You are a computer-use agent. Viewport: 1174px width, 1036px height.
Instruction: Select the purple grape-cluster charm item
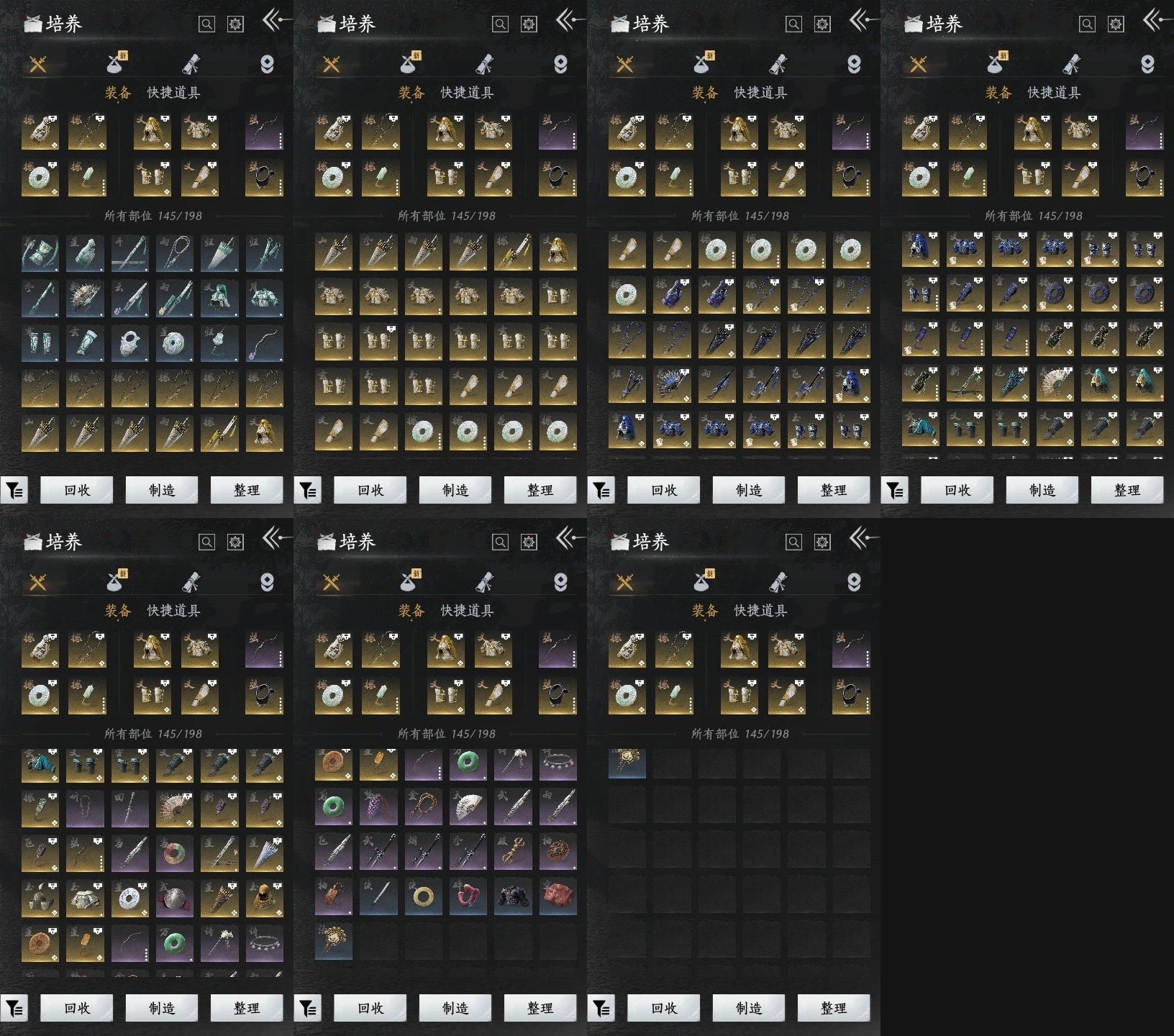pos(378,806)
